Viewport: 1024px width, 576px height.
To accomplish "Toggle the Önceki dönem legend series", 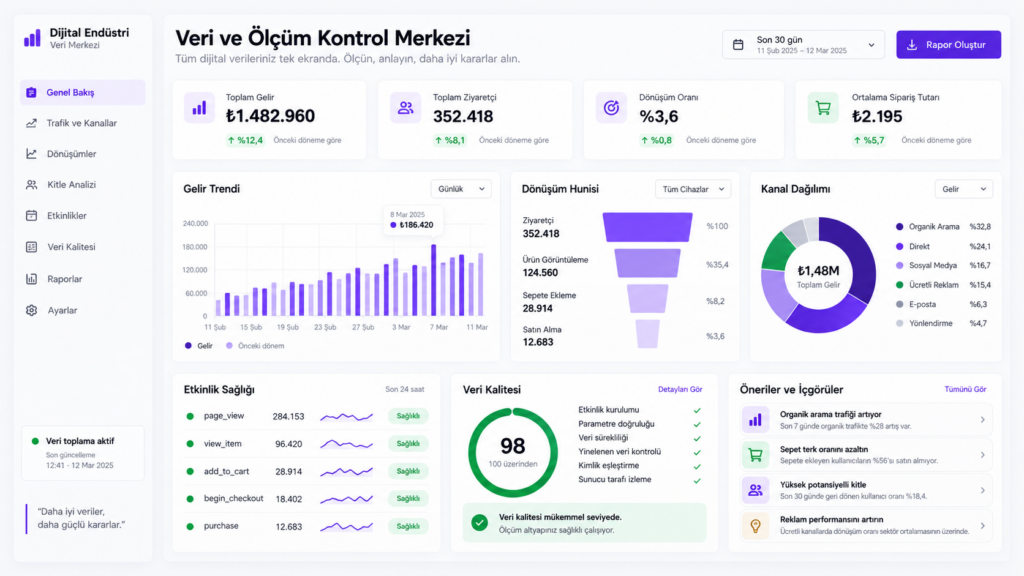I will tap(255, 345).
